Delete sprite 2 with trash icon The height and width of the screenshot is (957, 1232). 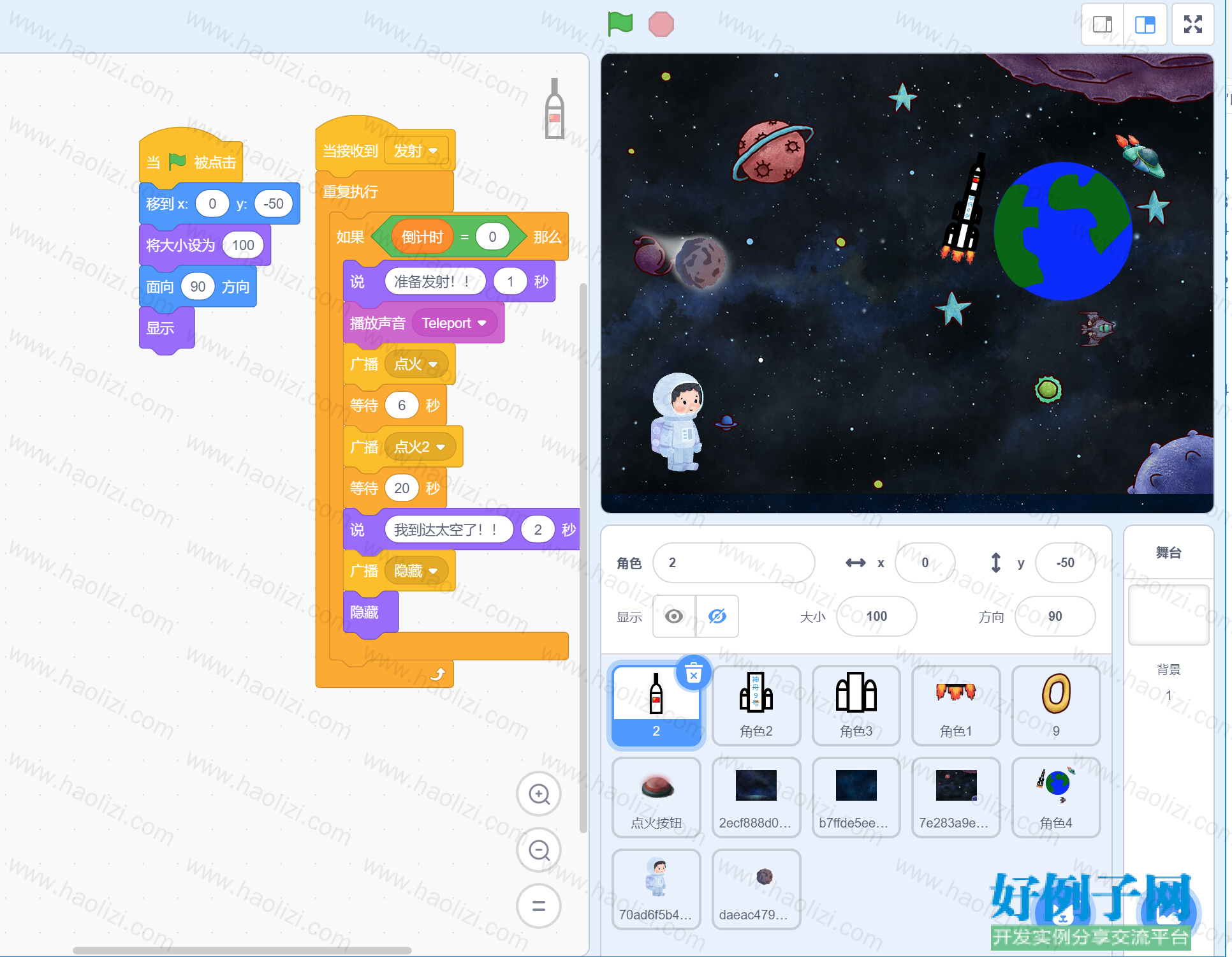[694, 672]
